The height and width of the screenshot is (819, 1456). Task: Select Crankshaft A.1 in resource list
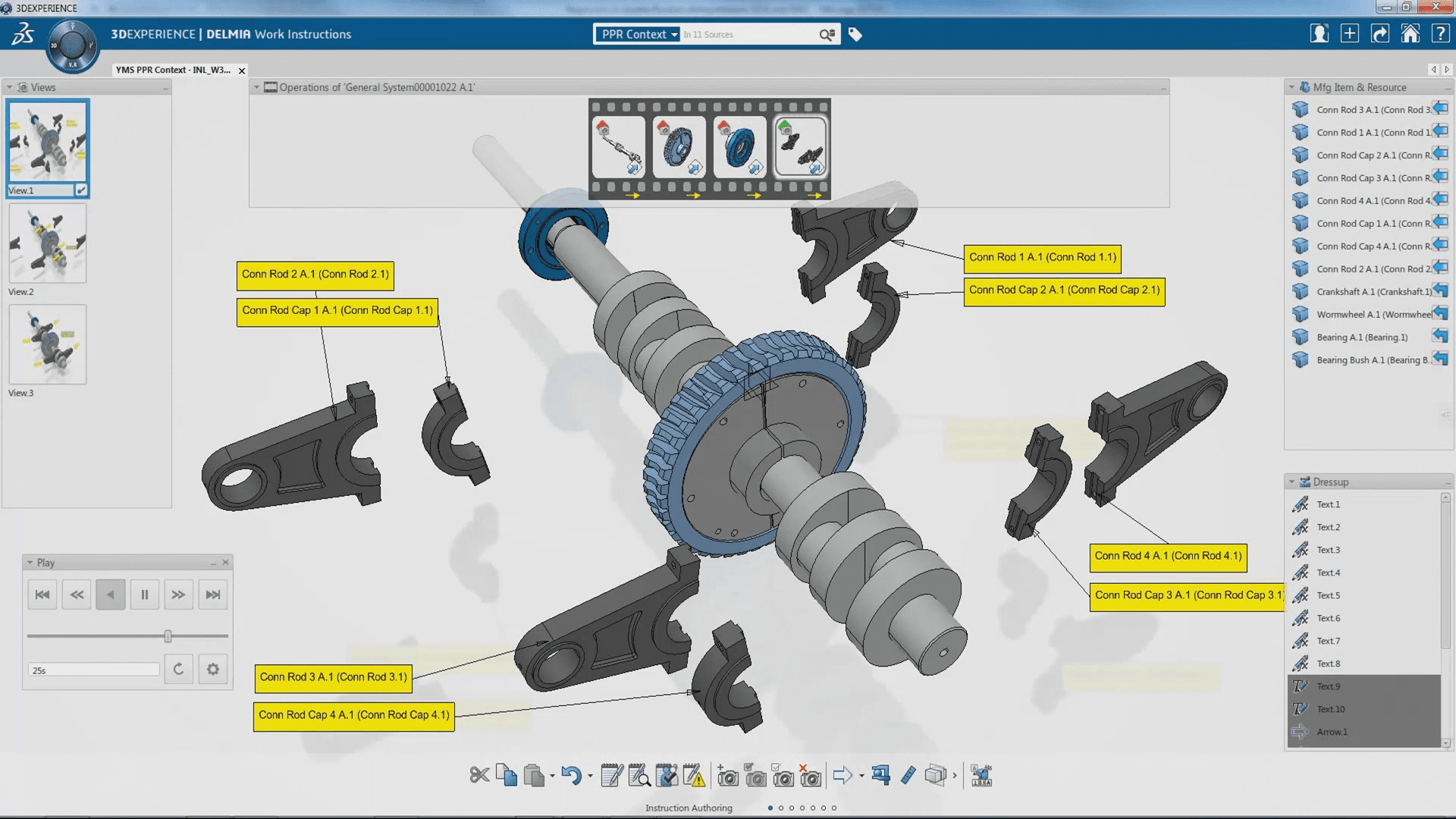click(1372, 291)
